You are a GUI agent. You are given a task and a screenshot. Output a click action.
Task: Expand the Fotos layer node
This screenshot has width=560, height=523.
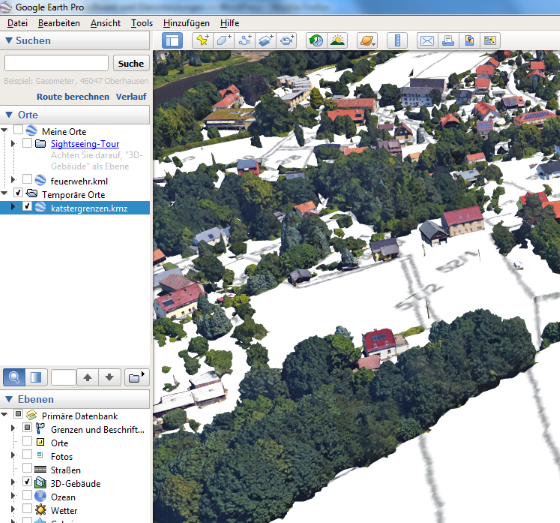[x=13, y=455]
